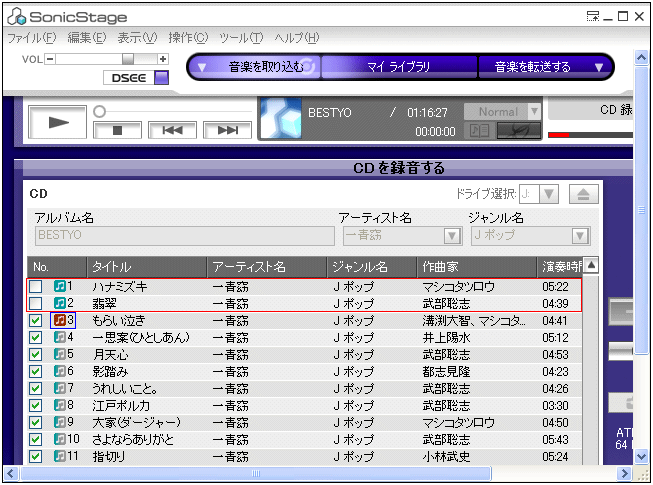Expand the left arrow of 音楽を取り込む
This screenshot has height=485, width=653.
coord(202,67)
